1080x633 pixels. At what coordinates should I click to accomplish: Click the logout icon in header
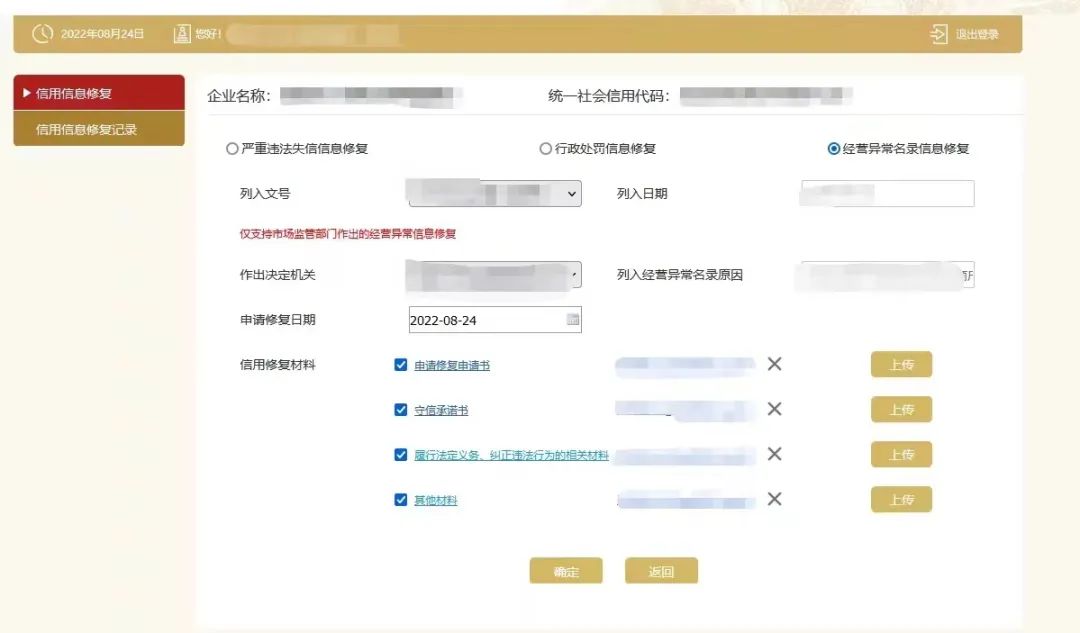(938, 35)
